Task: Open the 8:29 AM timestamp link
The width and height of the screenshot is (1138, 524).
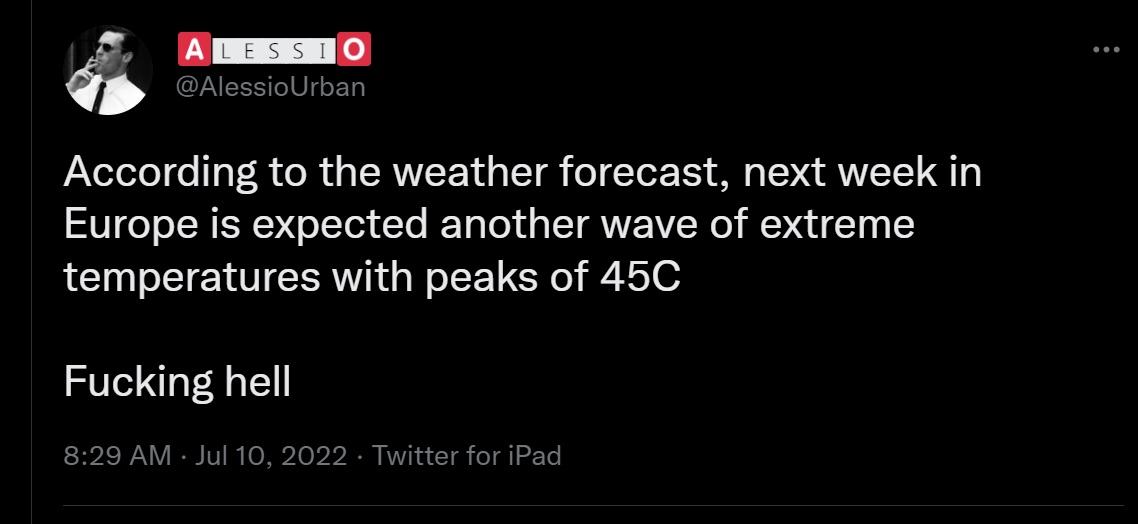Action: coord(117,456)
